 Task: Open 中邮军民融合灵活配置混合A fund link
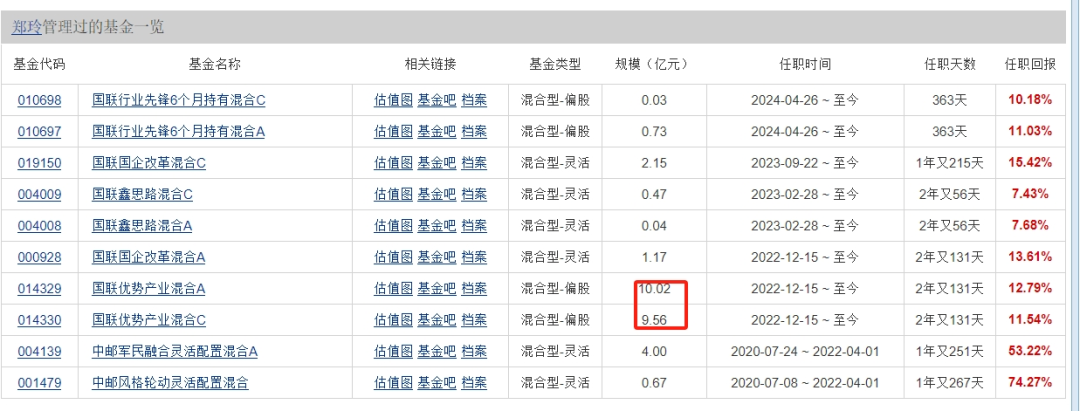tap(175, 351)
